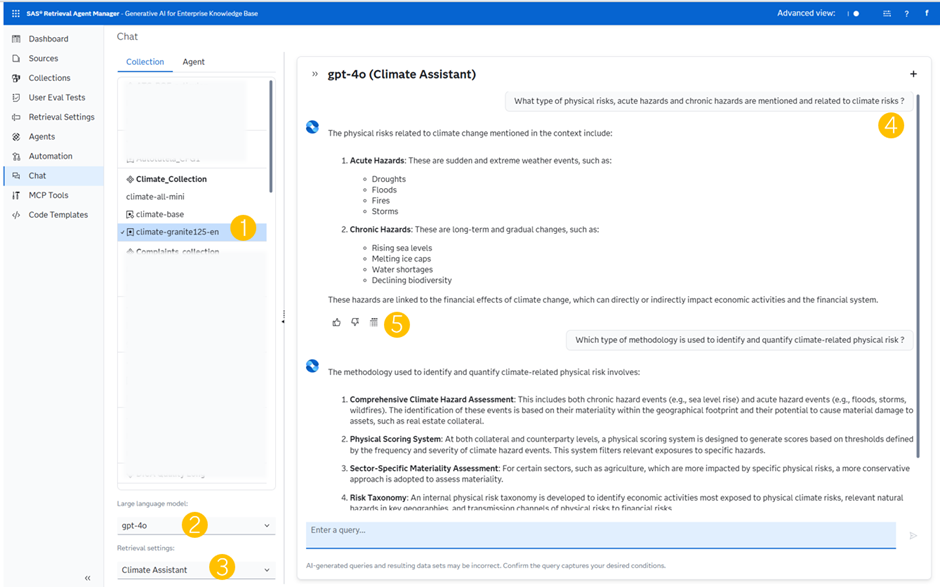Click the first assistant avatar icon

pyautogui.click(x=312, y=127)
